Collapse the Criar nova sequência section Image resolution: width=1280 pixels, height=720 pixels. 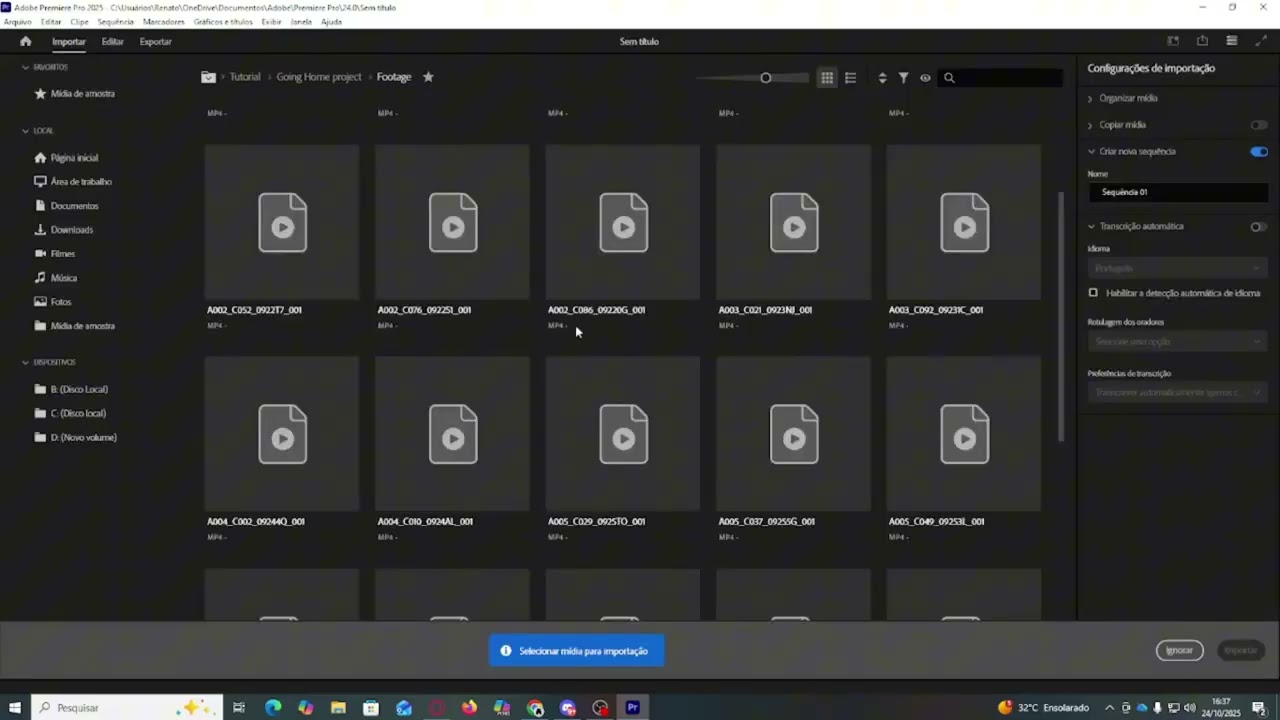point(1091,152)
